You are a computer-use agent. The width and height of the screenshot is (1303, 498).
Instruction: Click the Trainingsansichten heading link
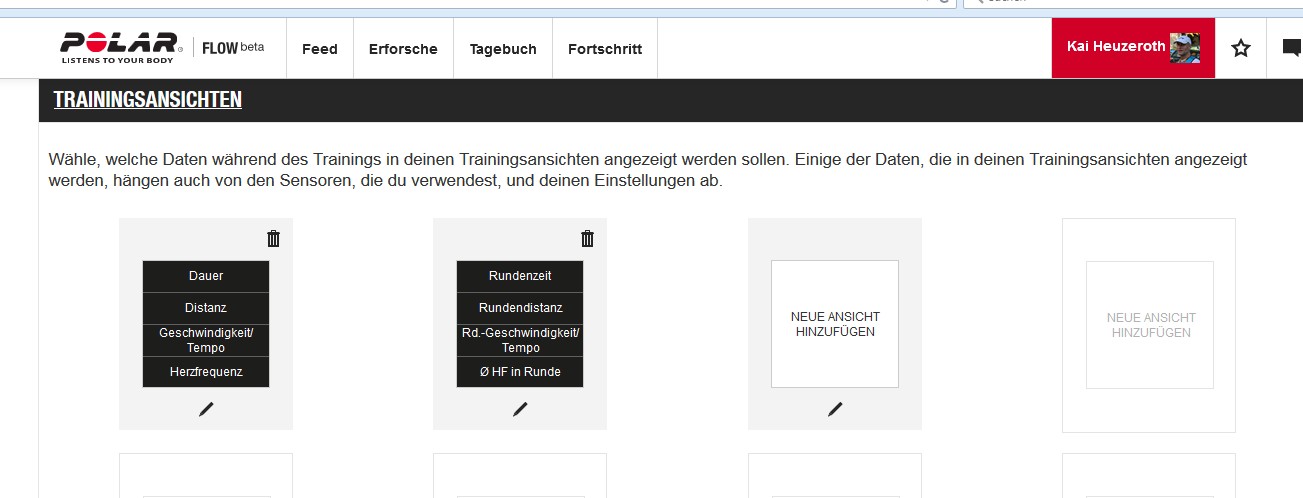click(x=147, y=100)
